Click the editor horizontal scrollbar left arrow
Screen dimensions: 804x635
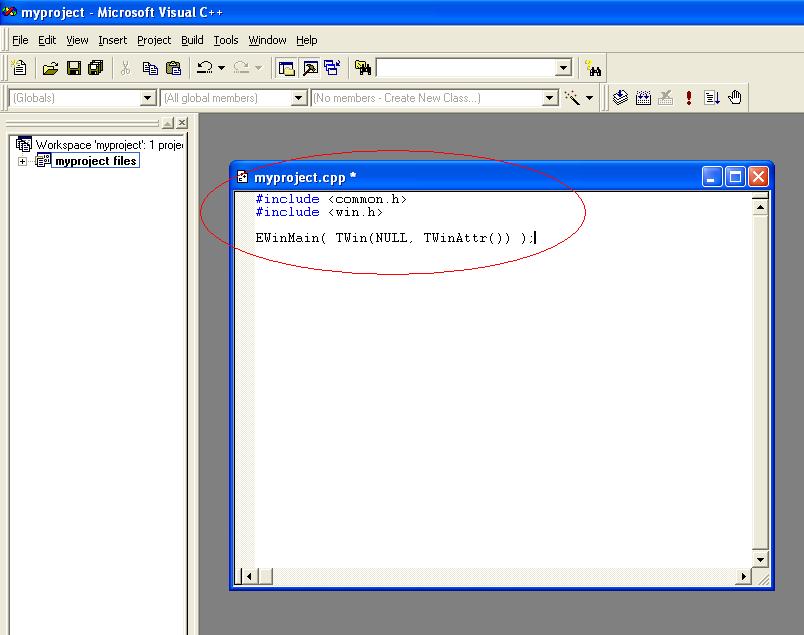(x=249, y=576)
